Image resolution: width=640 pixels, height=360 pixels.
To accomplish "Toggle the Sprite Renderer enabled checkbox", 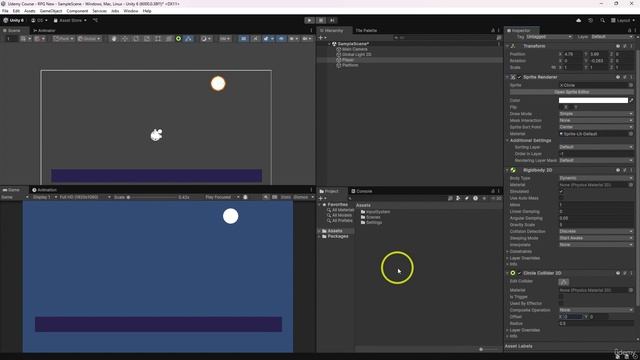I will (519, 77).
